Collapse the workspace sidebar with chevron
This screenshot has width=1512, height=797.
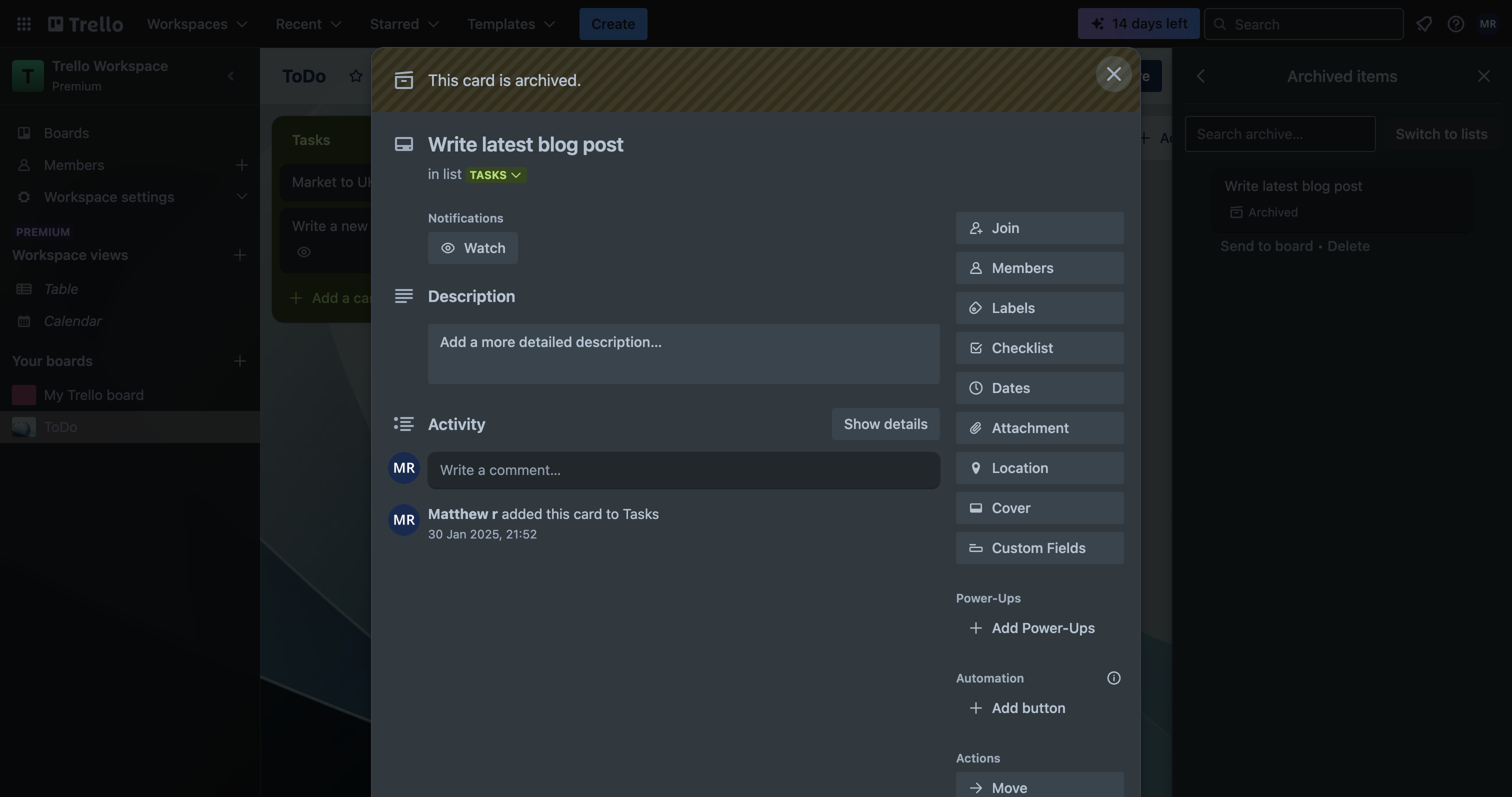(231, 75)
